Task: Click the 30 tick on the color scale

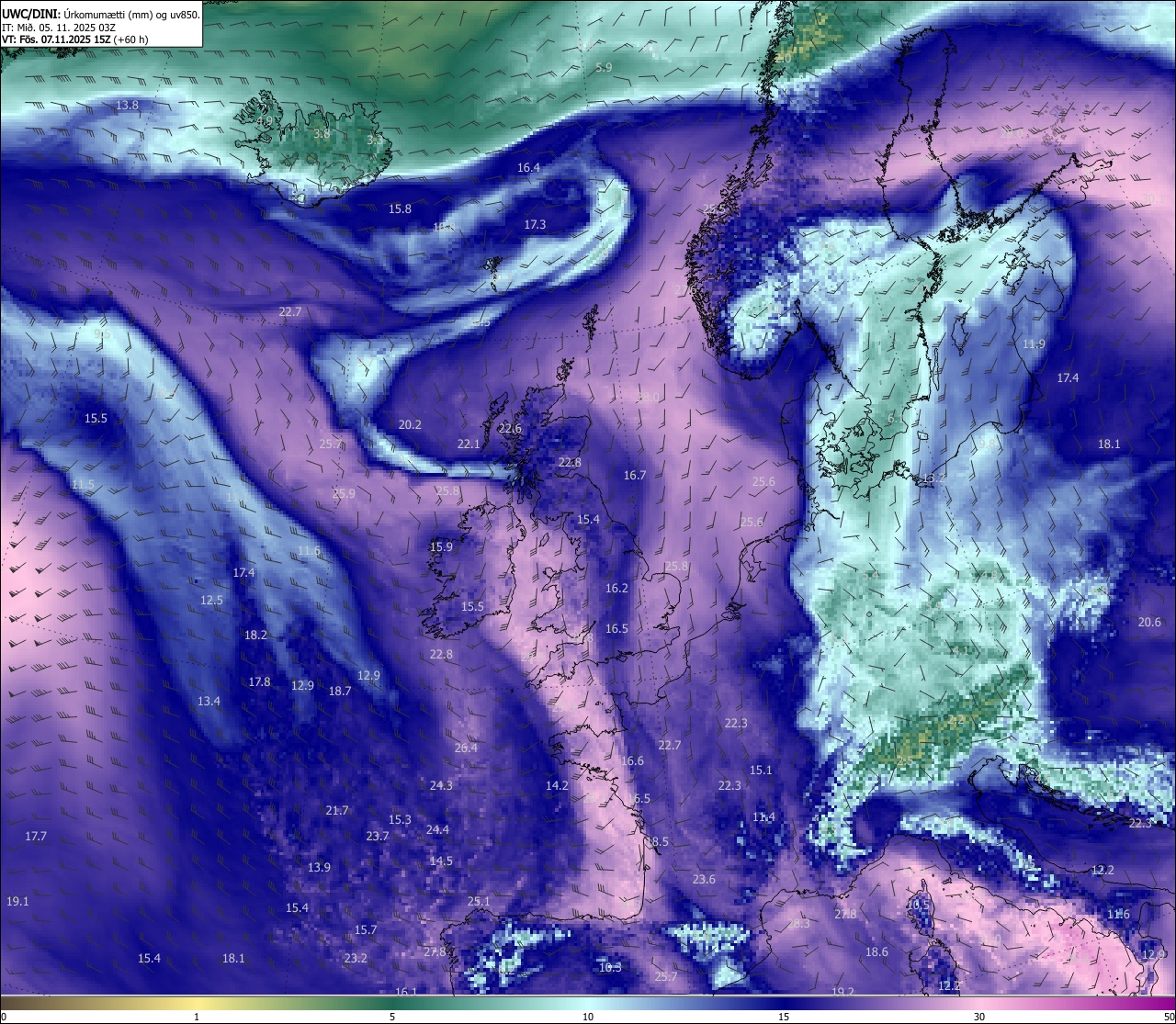Action: pos(979,1017)
